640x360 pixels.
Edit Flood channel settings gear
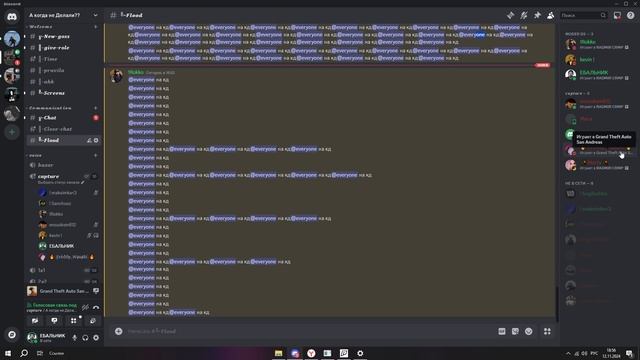tap(96, 140)
